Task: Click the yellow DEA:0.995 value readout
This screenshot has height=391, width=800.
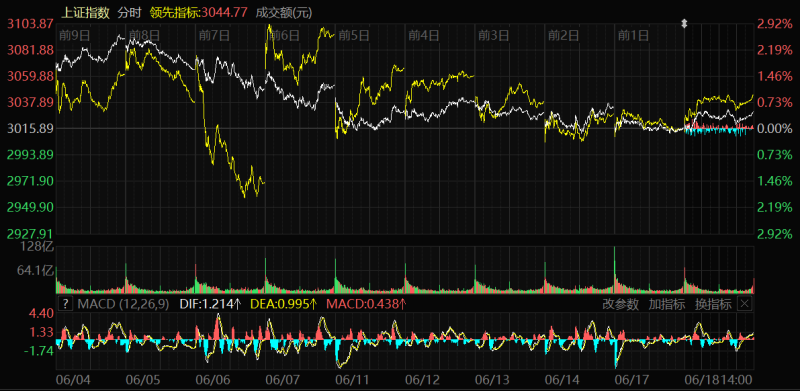Action: pos(284,305)
